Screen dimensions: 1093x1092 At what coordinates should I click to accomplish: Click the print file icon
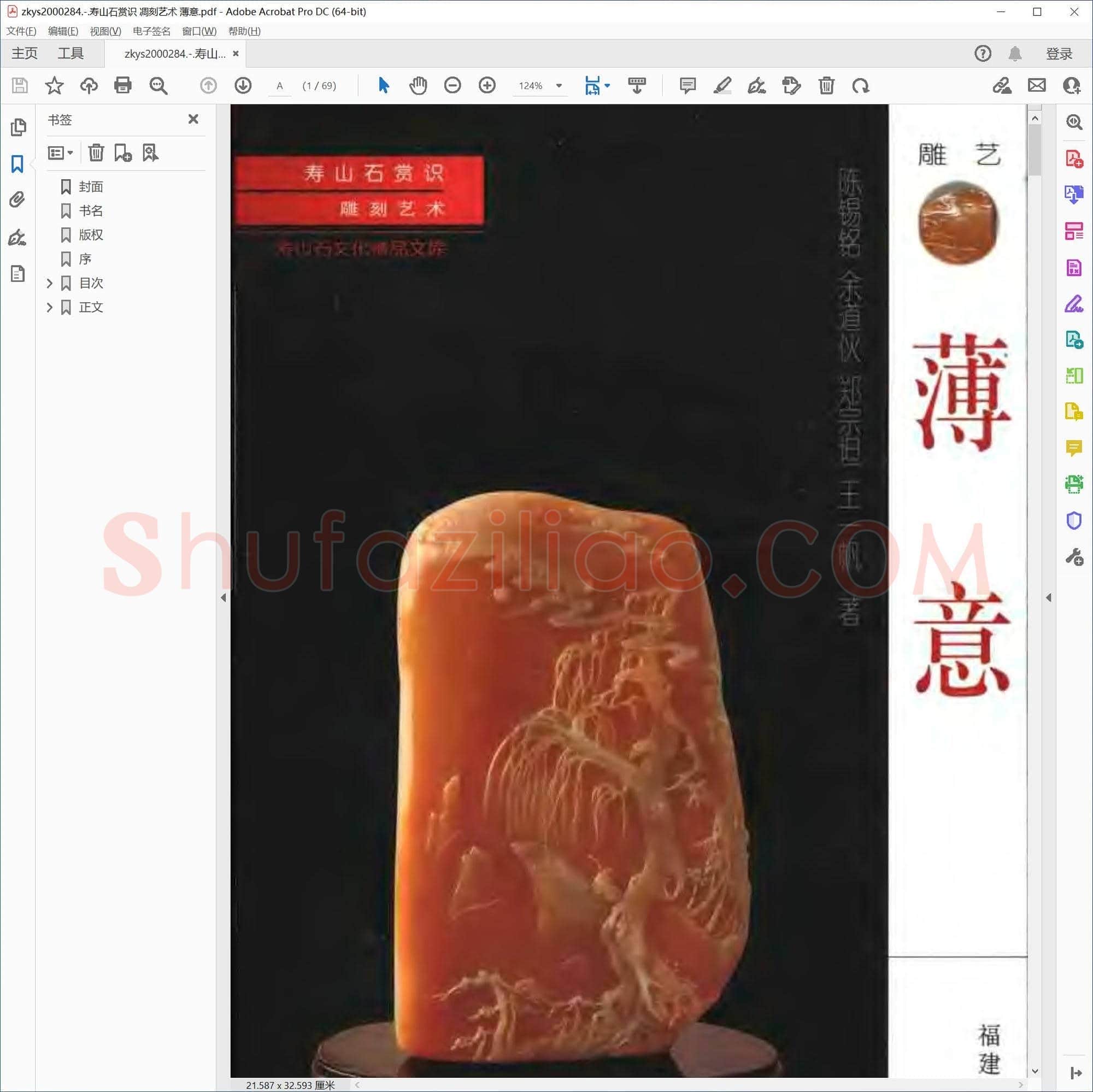coord(123,85)
